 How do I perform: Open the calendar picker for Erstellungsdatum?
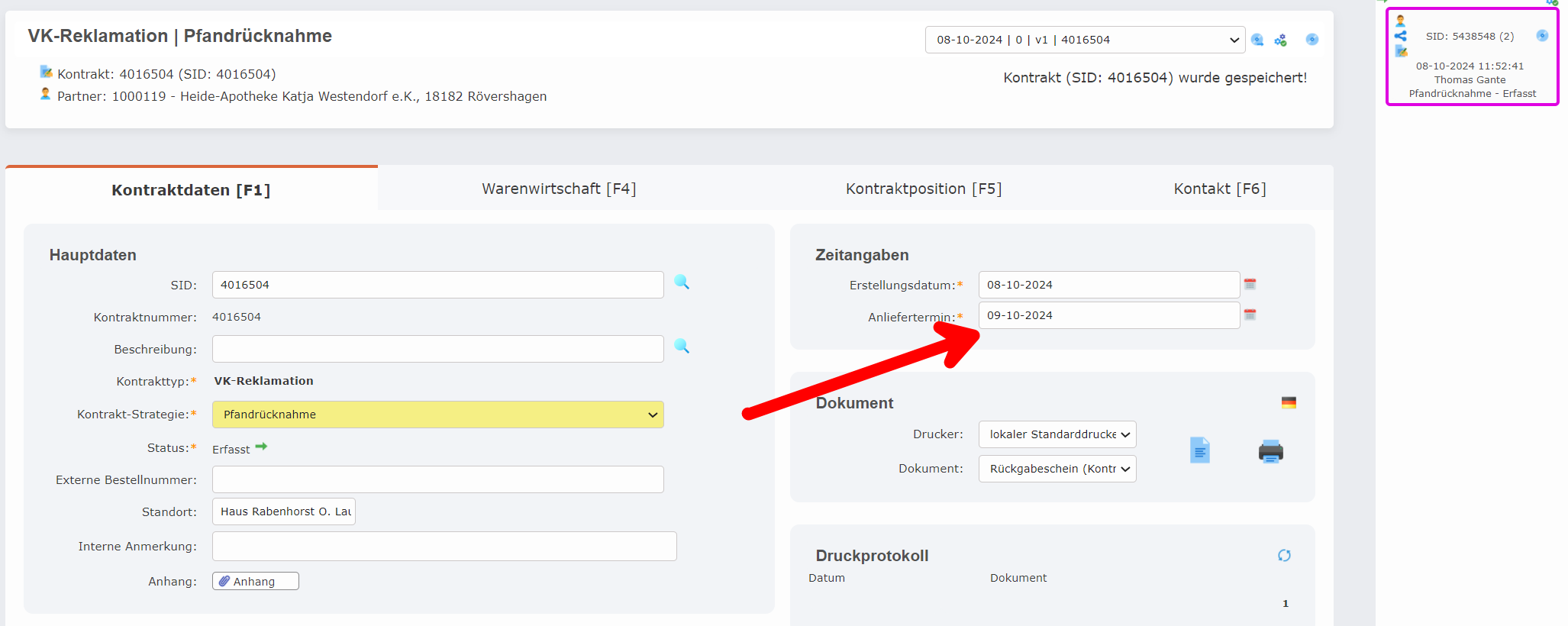click(x=1250, y=284)
